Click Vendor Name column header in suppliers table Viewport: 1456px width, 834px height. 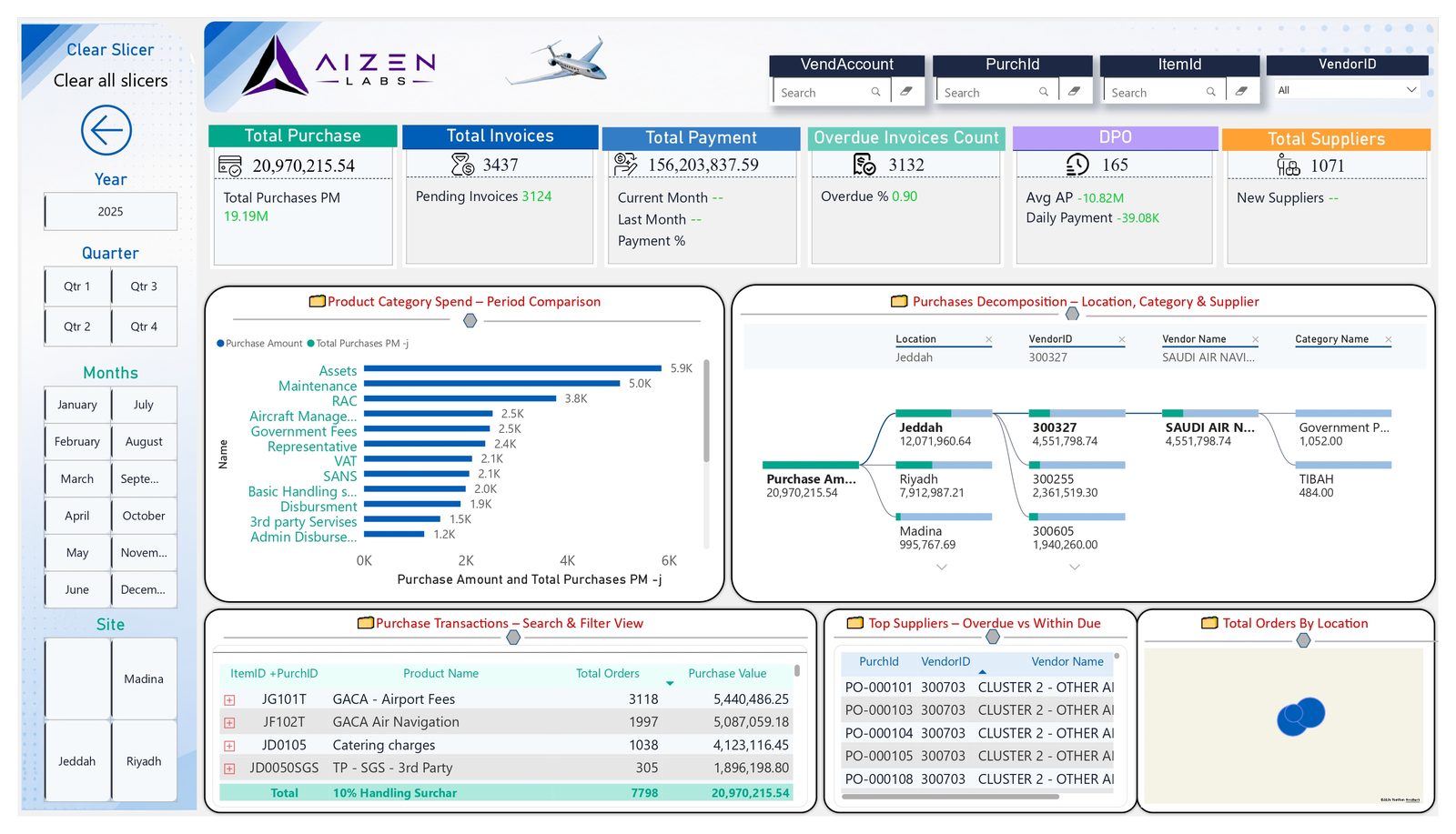coord(1067,661)
